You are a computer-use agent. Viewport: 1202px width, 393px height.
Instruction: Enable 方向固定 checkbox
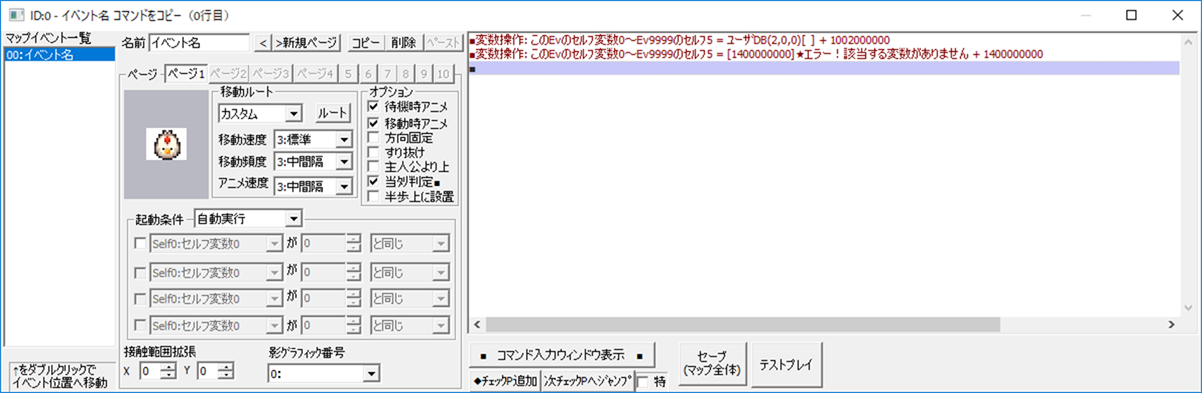tap(374, 137)
